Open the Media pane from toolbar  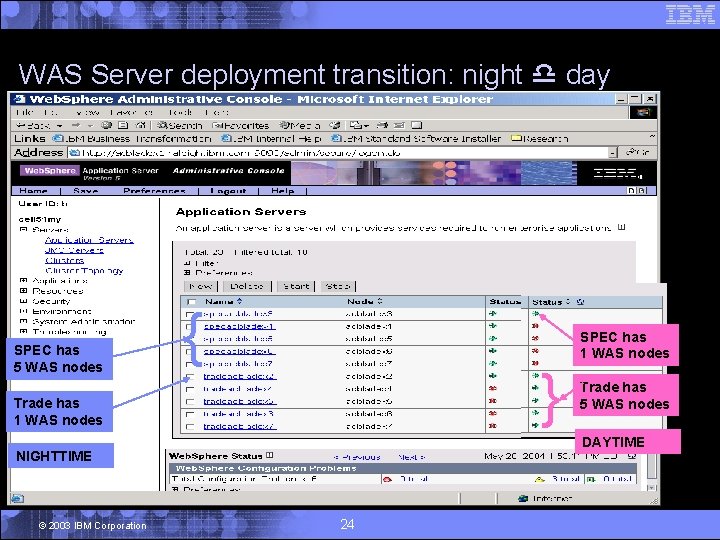coord(300,125)
